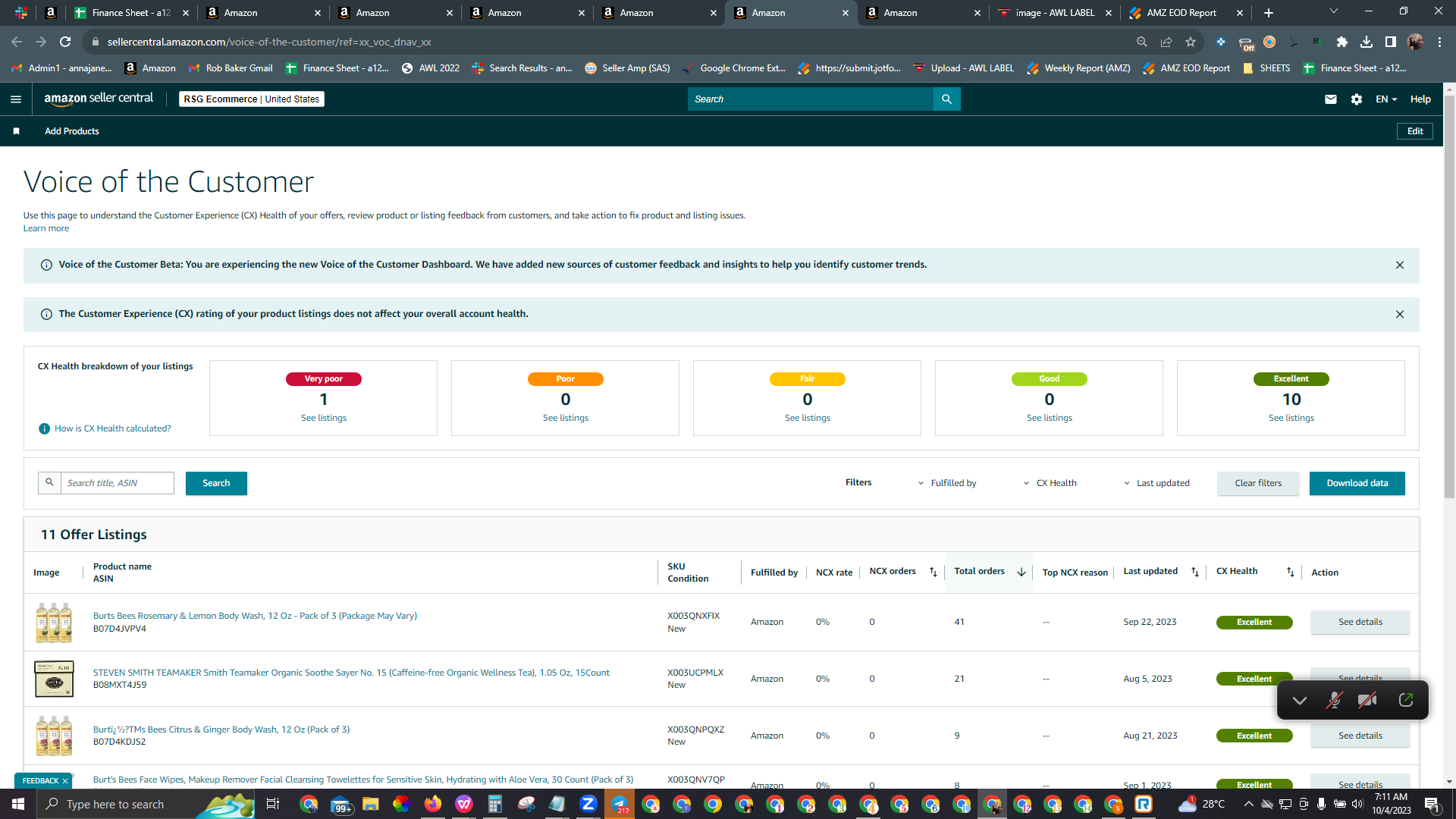Collapse the floating call bar chevron

[1300, 700]
